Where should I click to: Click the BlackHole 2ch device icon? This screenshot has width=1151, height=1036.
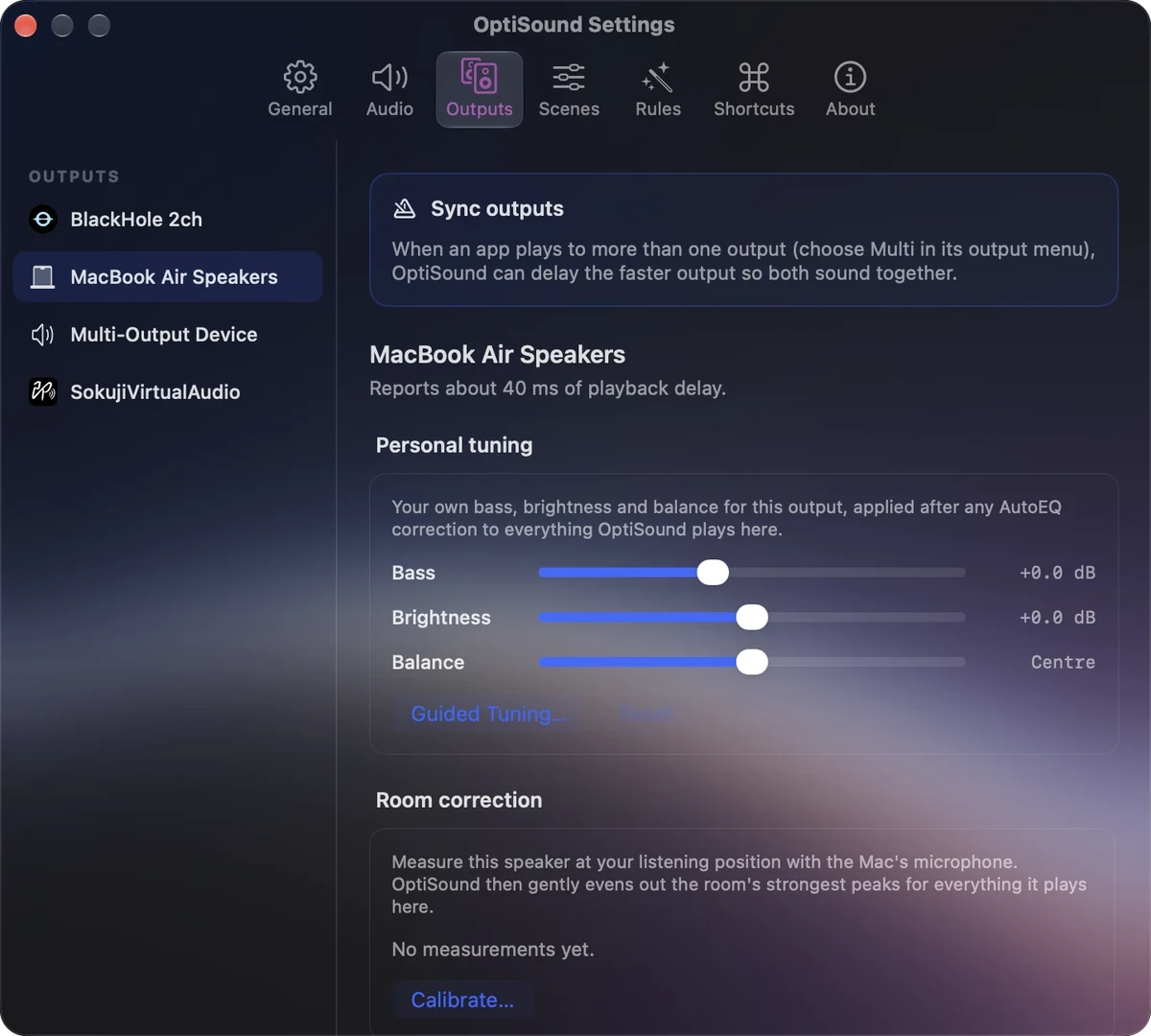point(43,220)
